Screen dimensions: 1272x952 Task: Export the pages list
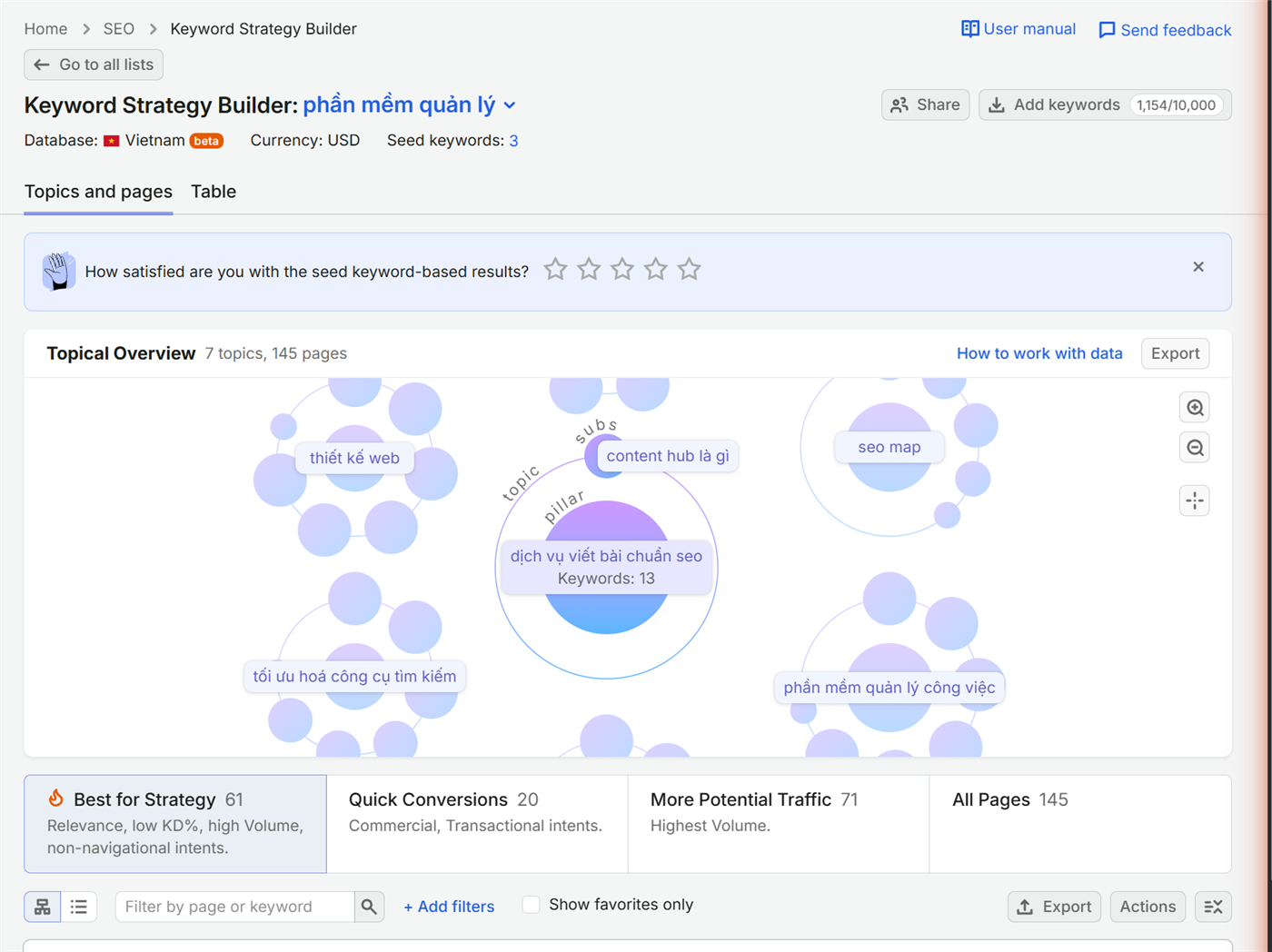[1054, 907]
